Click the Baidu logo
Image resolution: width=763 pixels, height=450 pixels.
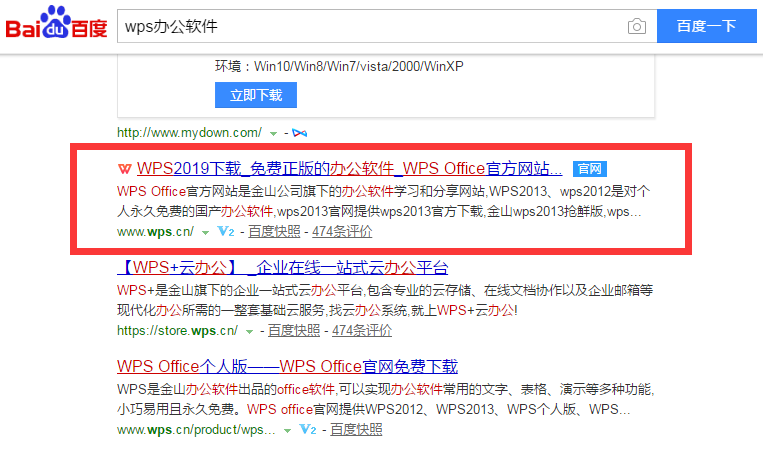pyautogui.click(x=56, y=23)
